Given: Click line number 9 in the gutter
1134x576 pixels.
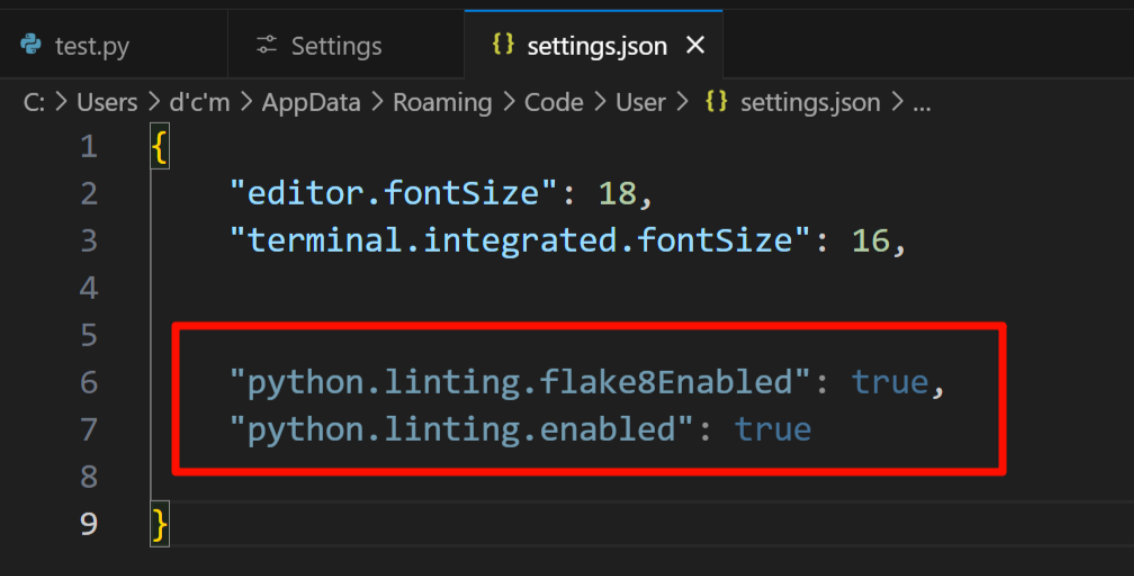Looking at the screenshot, I should coord(89,523).
